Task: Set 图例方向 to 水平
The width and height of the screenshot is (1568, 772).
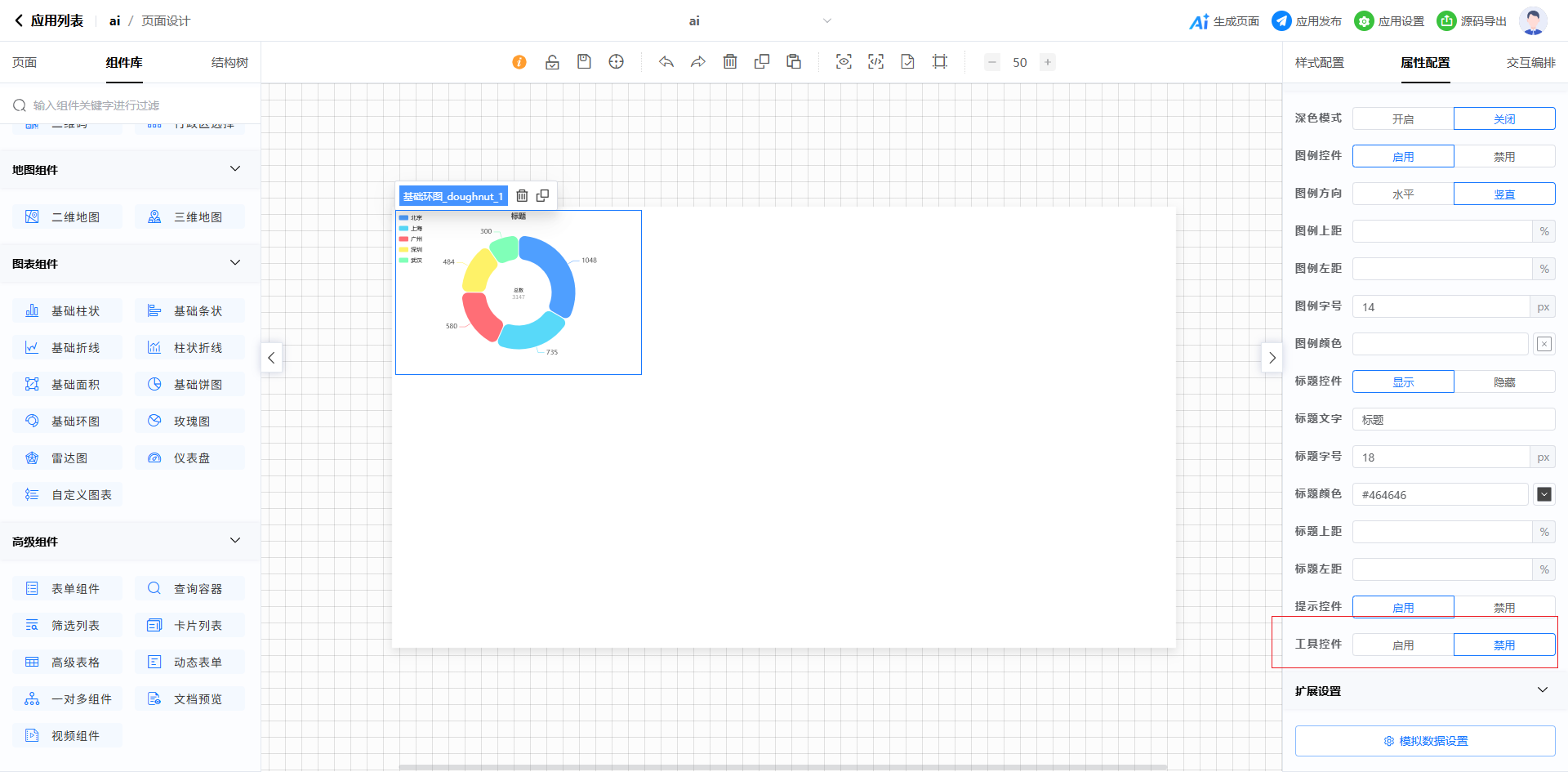Action: (1402, 194)
